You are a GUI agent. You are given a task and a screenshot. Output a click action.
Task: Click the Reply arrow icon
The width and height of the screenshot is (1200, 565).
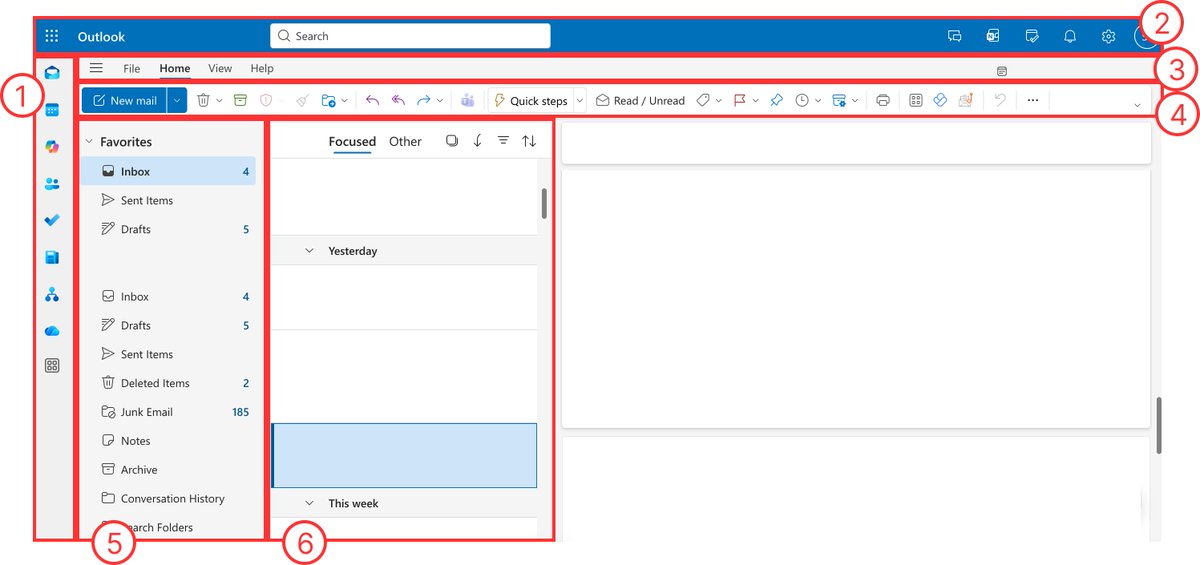coord(372,100)
